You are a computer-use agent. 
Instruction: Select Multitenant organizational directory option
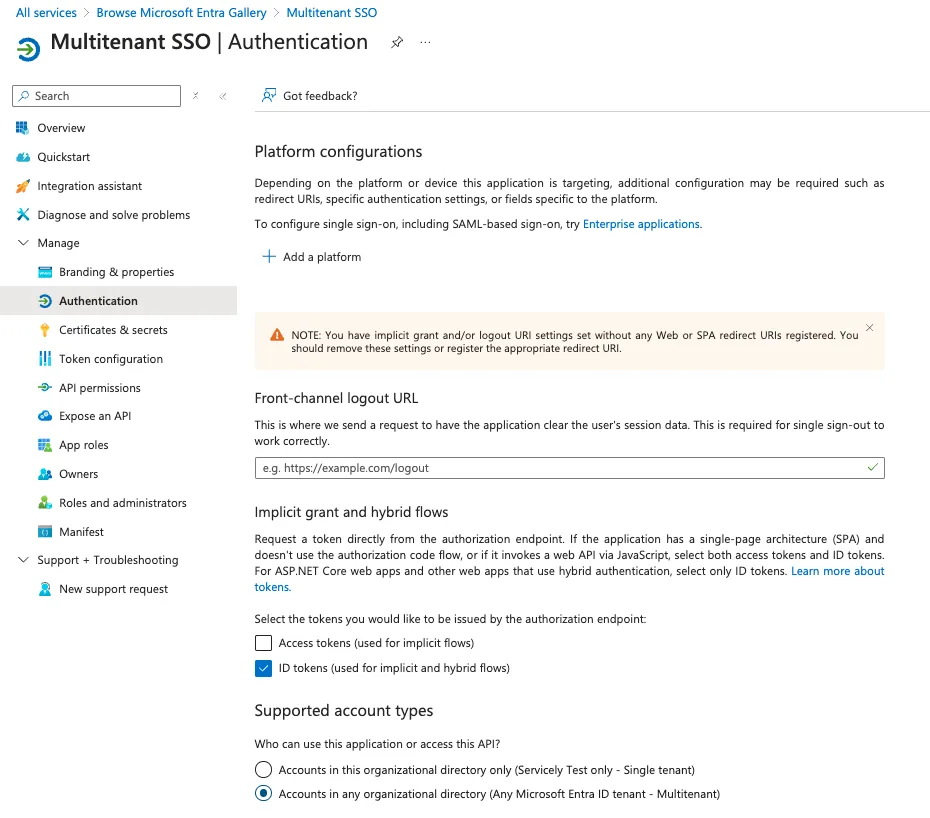[263, 794]
